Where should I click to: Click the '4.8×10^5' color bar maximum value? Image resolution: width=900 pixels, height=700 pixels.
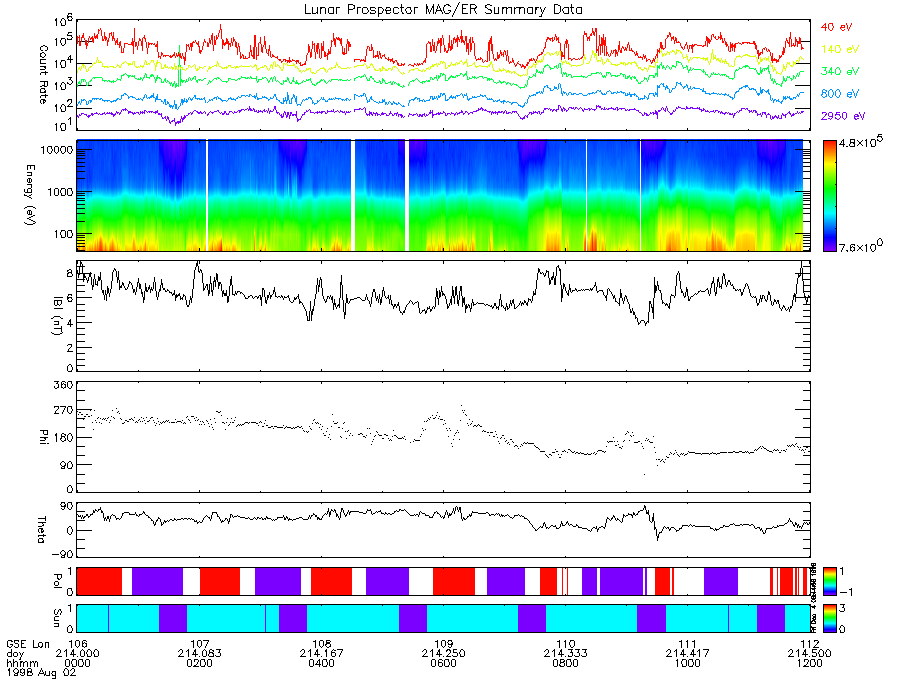861,142
